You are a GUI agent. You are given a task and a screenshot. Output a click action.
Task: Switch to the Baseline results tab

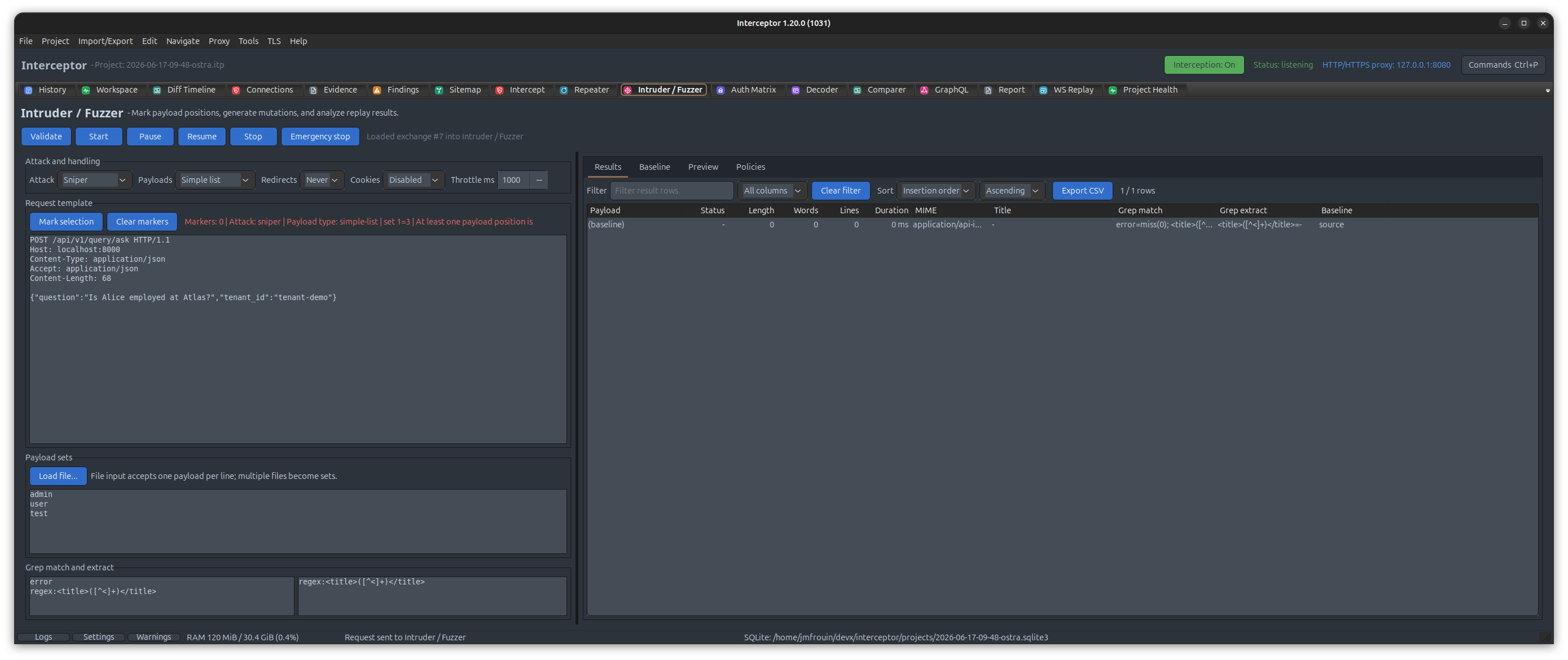pos(655,166)
